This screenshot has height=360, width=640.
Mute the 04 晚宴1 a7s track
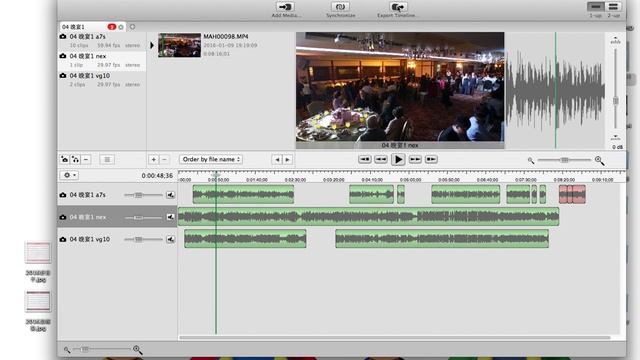(x=170, y=195)
